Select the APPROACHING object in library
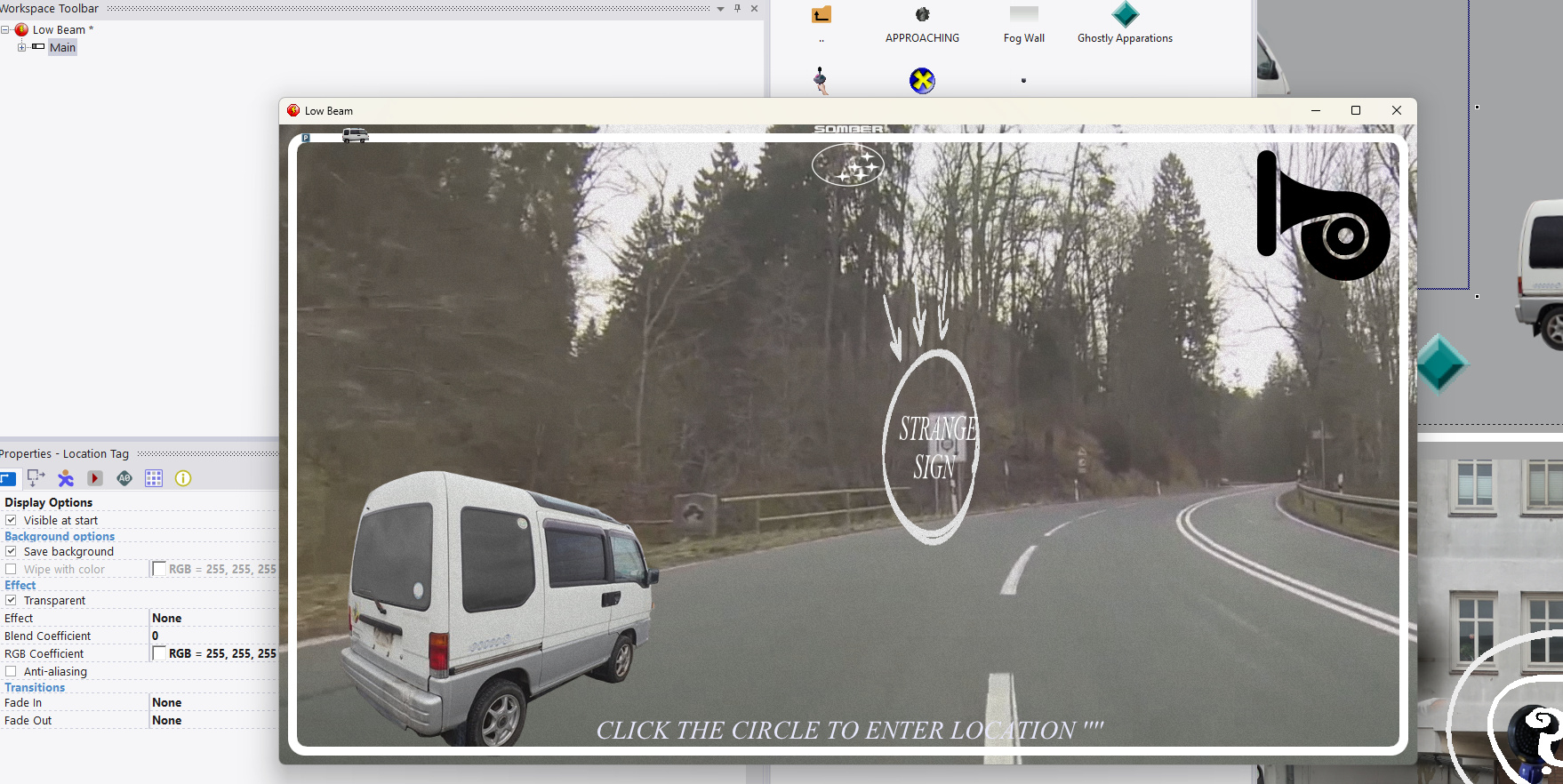 coord(922,15)
